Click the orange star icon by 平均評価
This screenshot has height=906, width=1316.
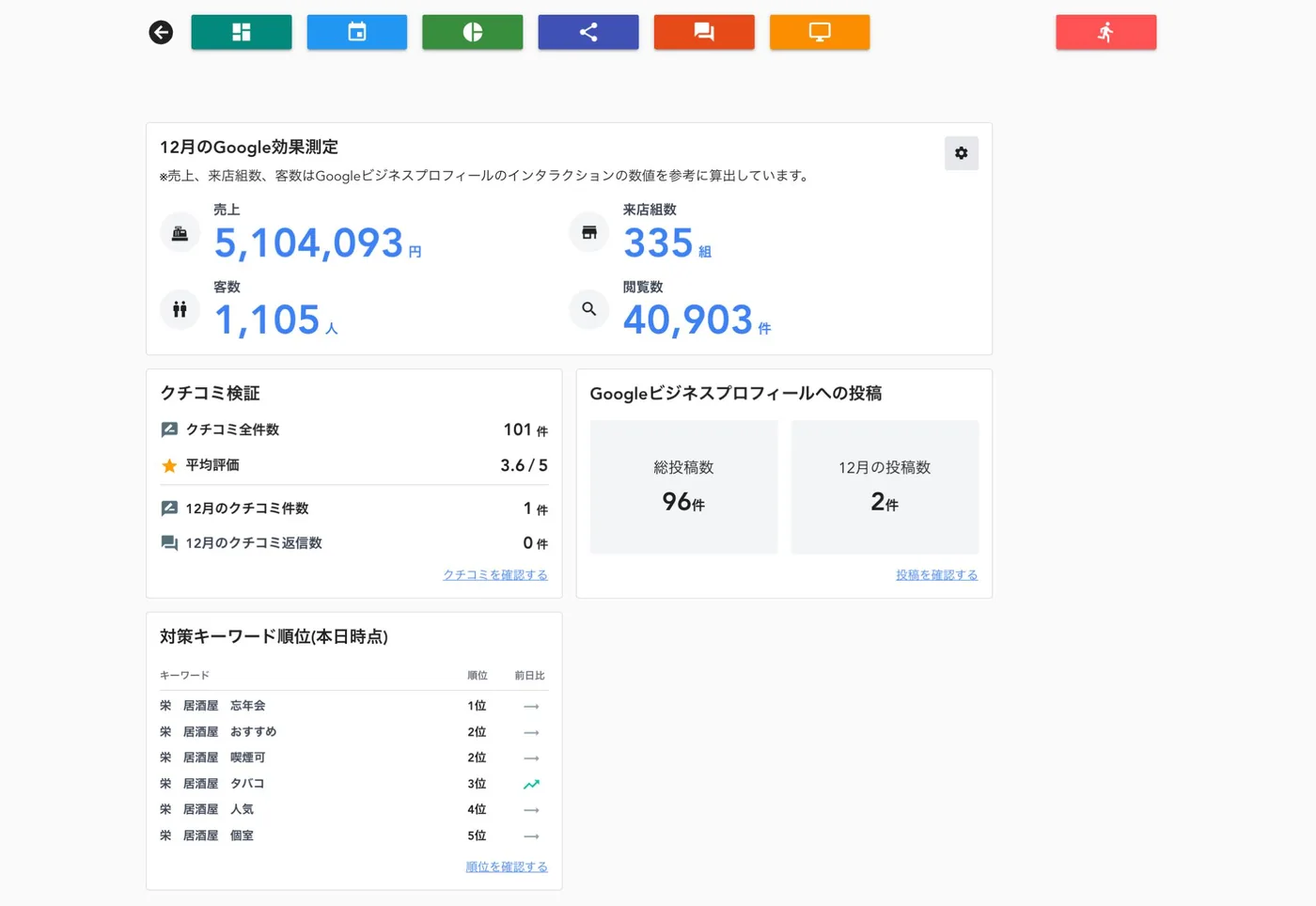click(x=169, y=465)
